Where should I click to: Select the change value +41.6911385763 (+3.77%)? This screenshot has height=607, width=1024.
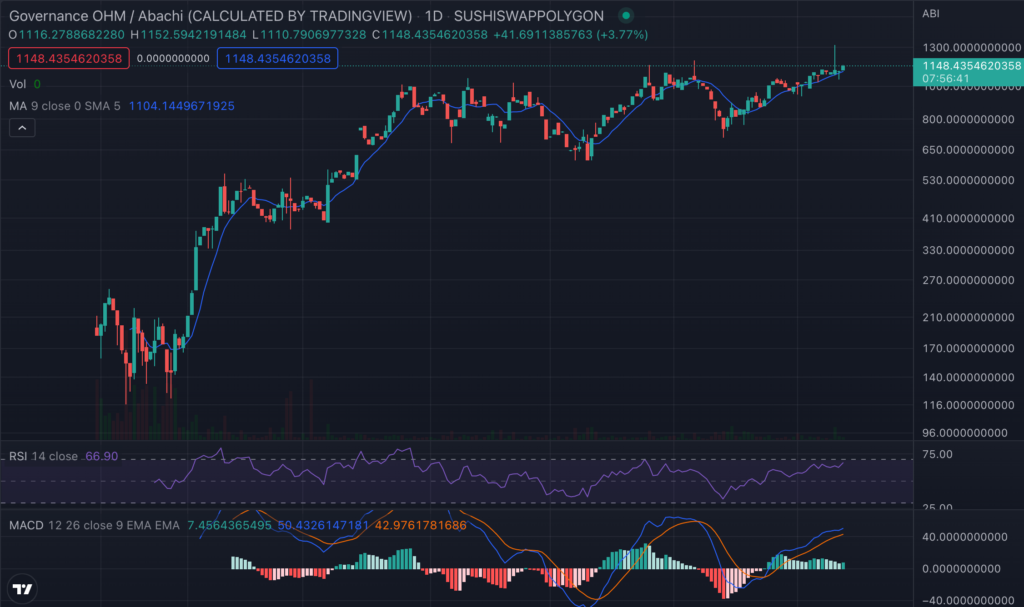tap(571, 35)
